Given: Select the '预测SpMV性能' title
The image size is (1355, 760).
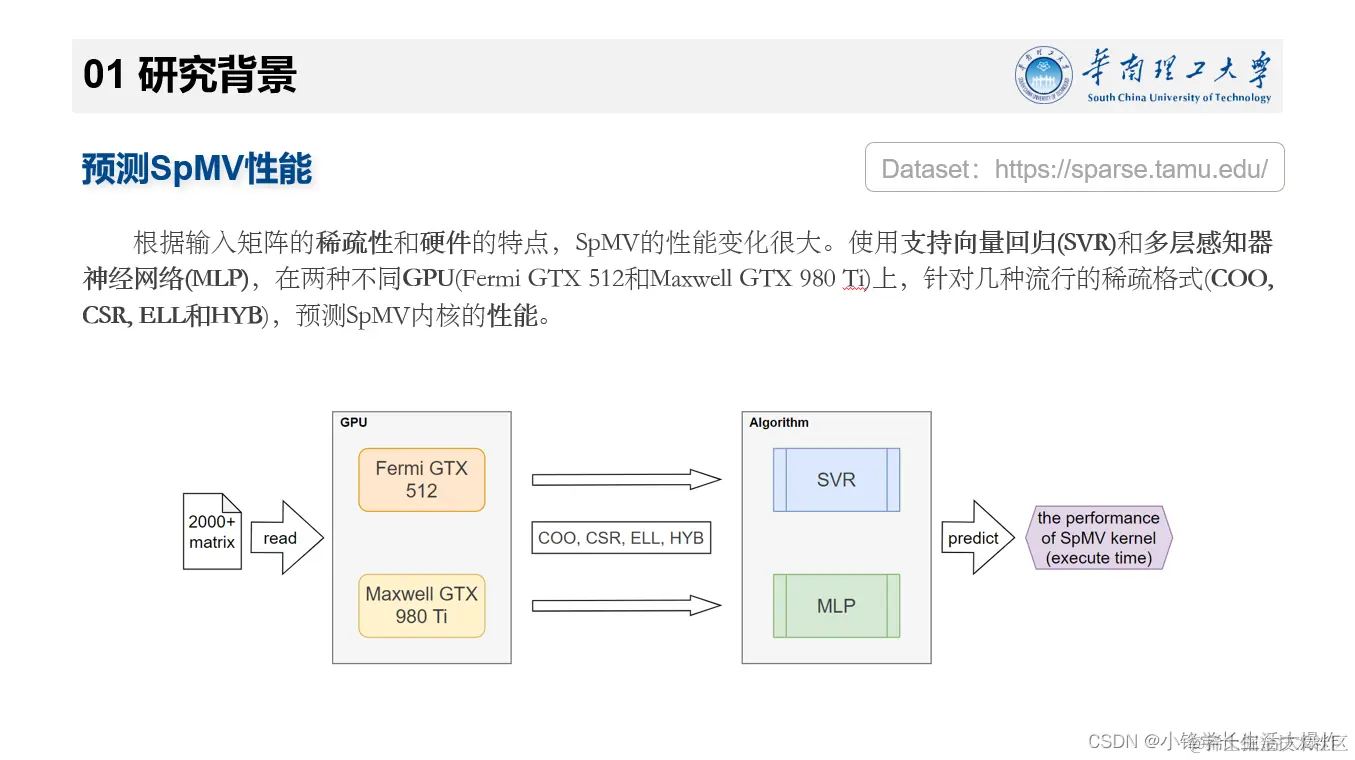Looking at the screenshot, I should 196,169.
